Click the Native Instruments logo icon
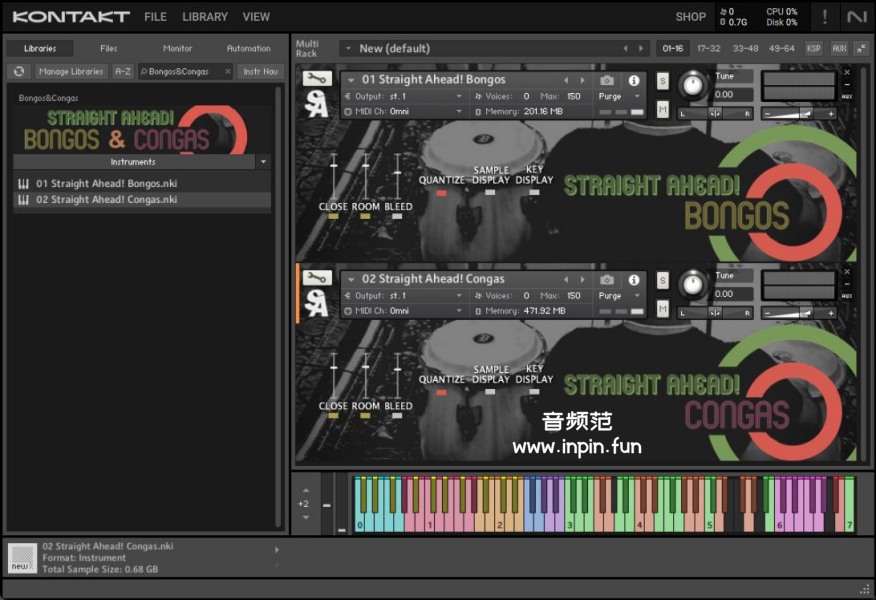876x600 pixels. [x=856, y=16]
